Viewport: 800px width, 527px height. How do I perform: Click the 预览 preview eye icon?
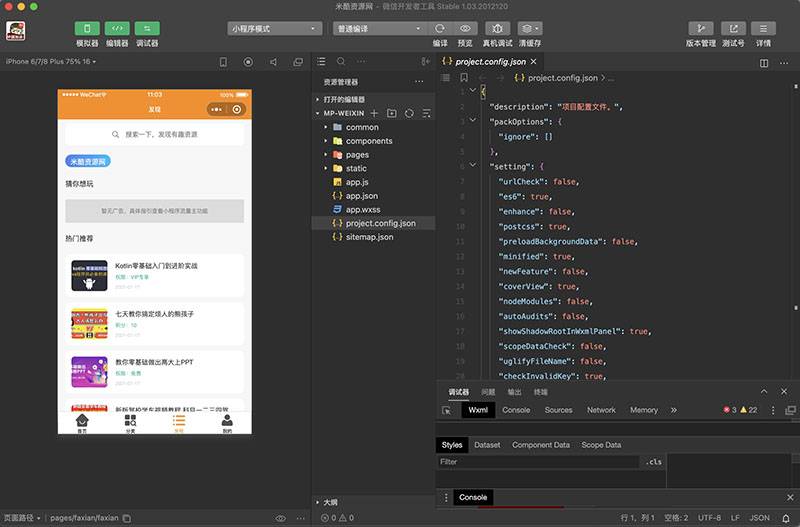[465, 29]
